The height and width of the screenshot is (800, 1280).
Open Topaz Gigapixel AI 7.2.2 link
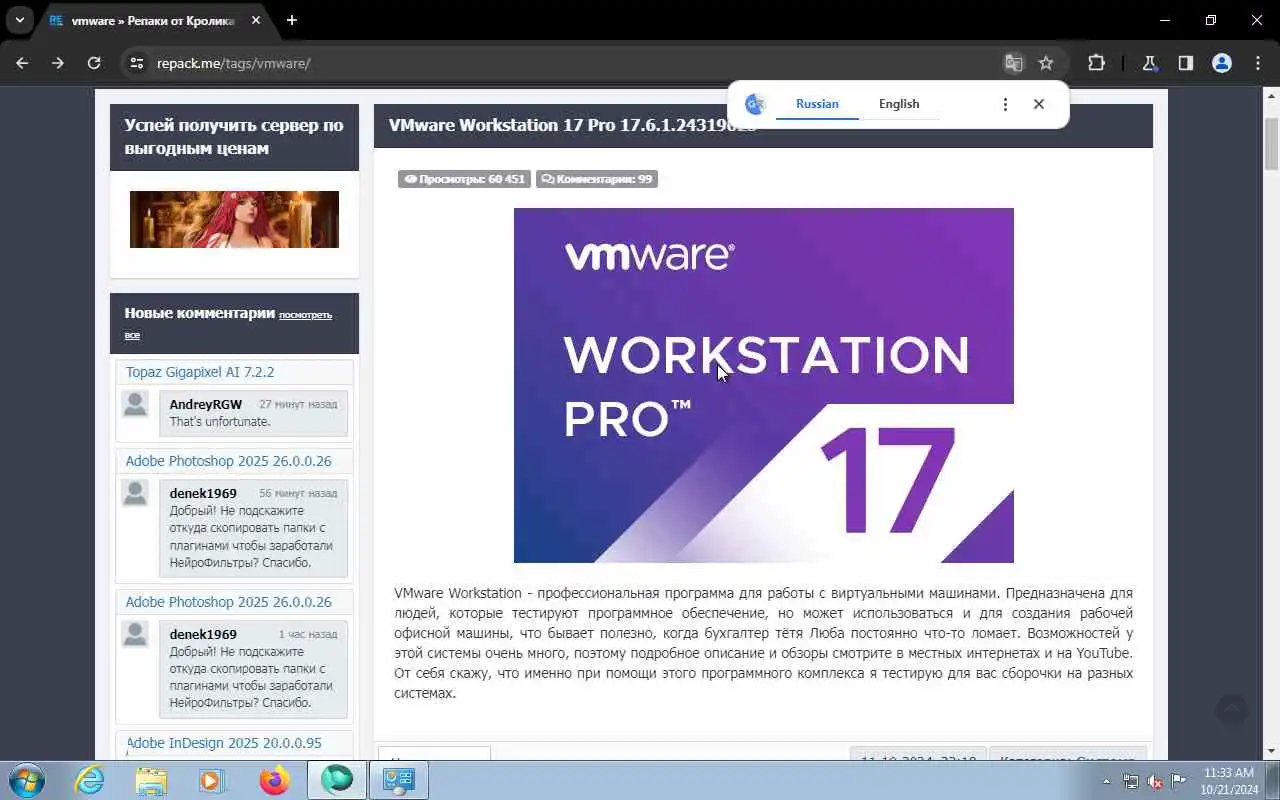(x=200, y=372)
